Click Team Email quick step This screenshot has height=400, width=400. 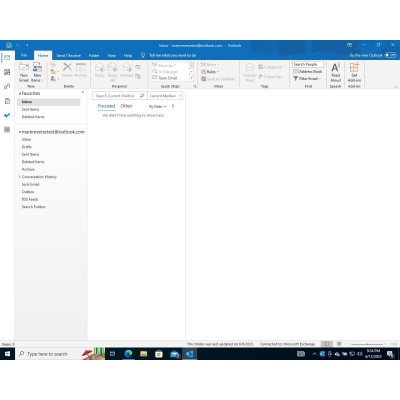pos(167,78)
